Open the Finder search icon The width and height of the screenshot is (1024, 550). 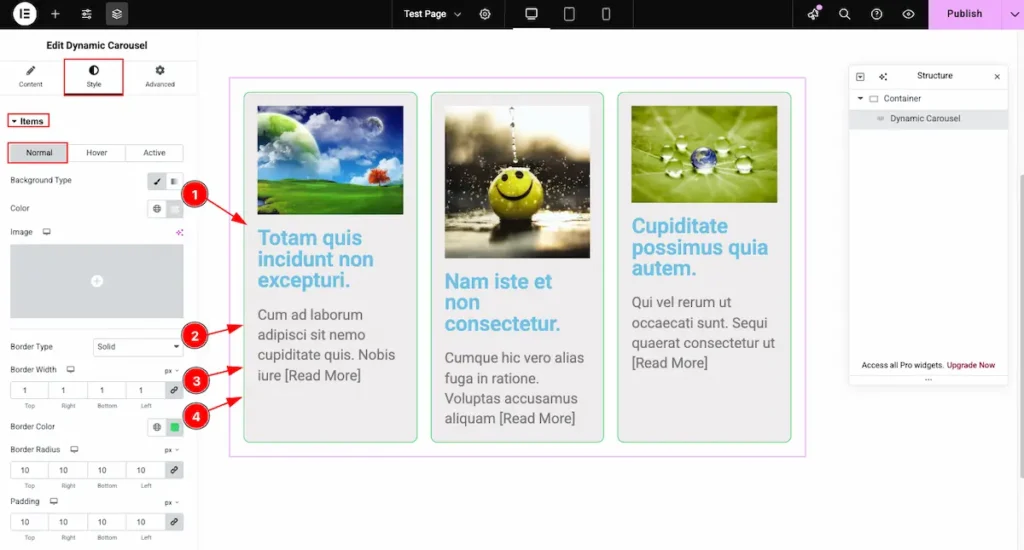(845, 14)
